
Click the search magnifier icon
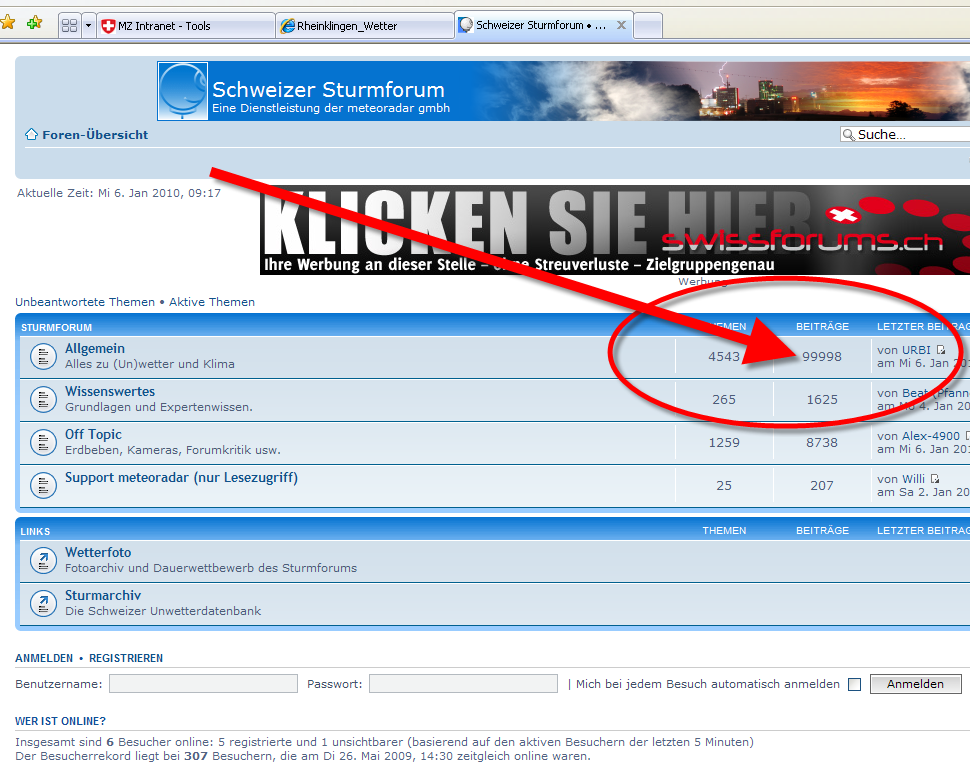(x=849, y=134)
